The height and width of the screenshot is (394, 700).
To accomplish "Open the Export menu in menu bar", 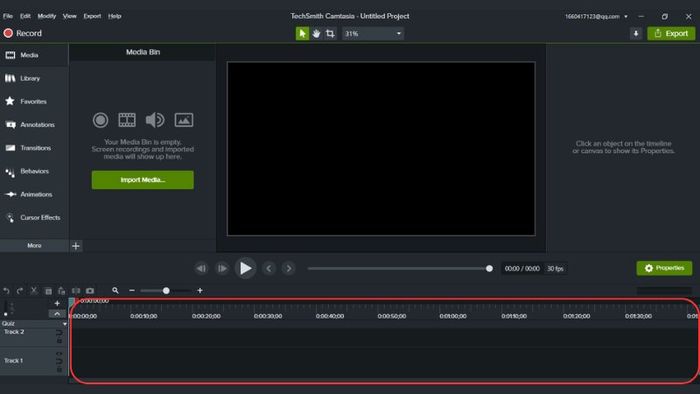I will click(x=92, y=16).
